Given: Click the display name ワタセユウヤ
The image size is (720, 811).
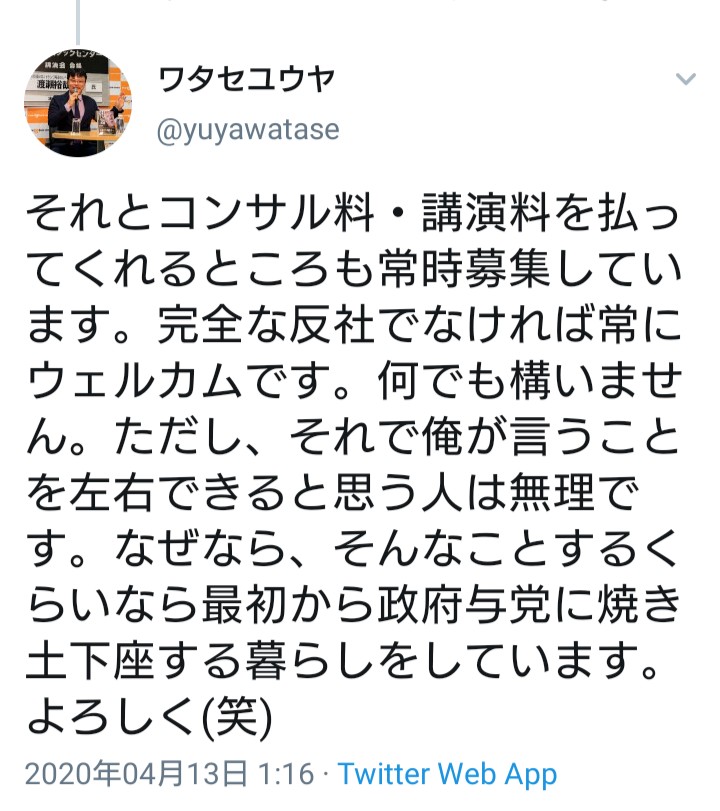Looking at the screenshot, I should click(x=247, y=80).
